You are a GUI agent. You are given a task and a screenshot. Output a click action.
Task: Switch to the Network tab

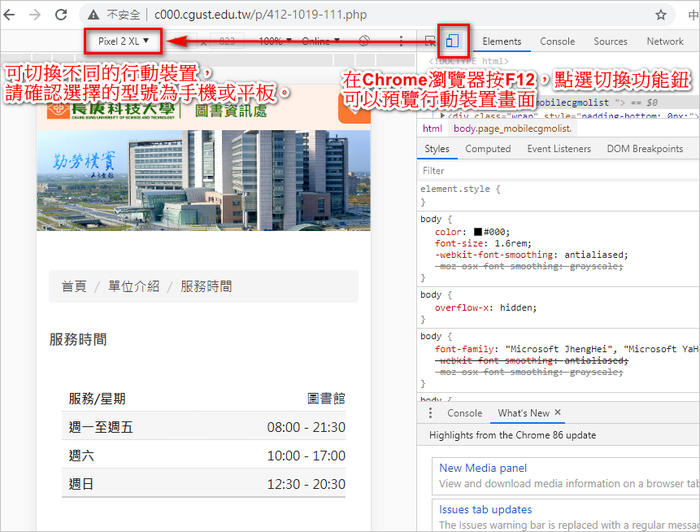point(665,41)
